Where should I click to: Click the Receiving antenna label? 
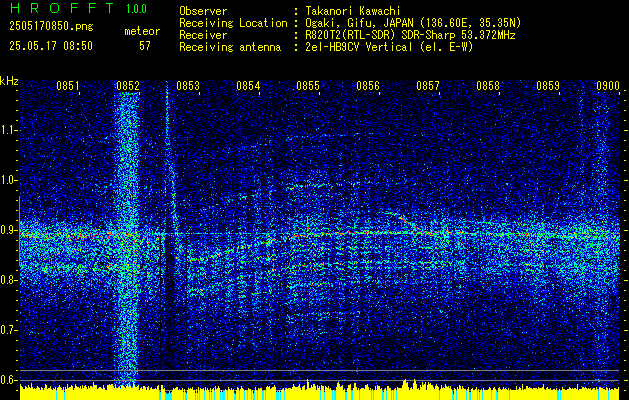pyautogui.click(x=230, y=47)
